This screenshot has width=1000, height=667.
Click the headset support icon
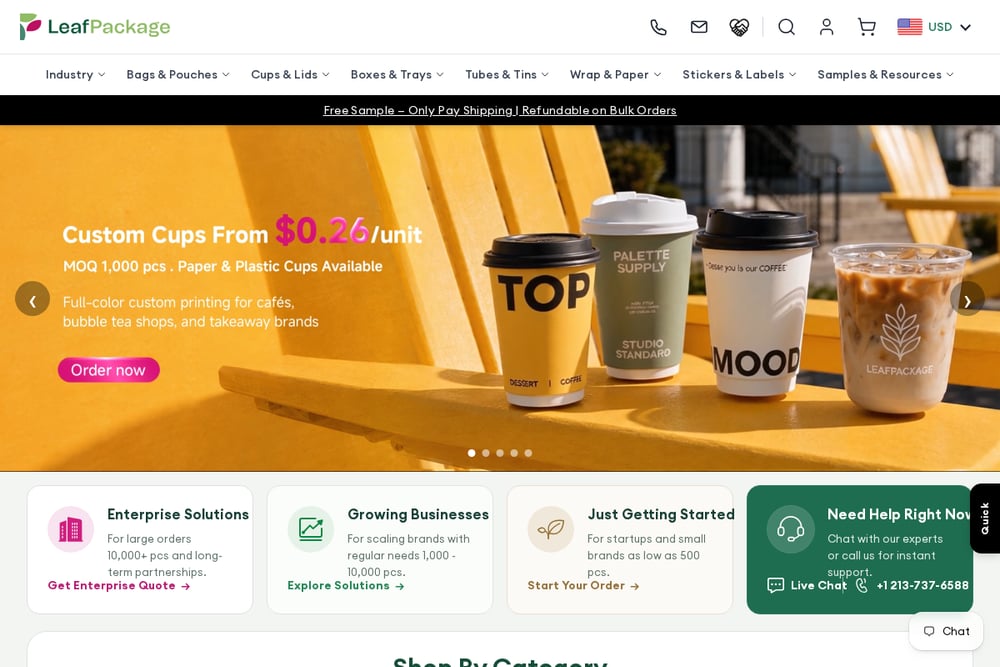pyautogui.click(x=791, y=529)
